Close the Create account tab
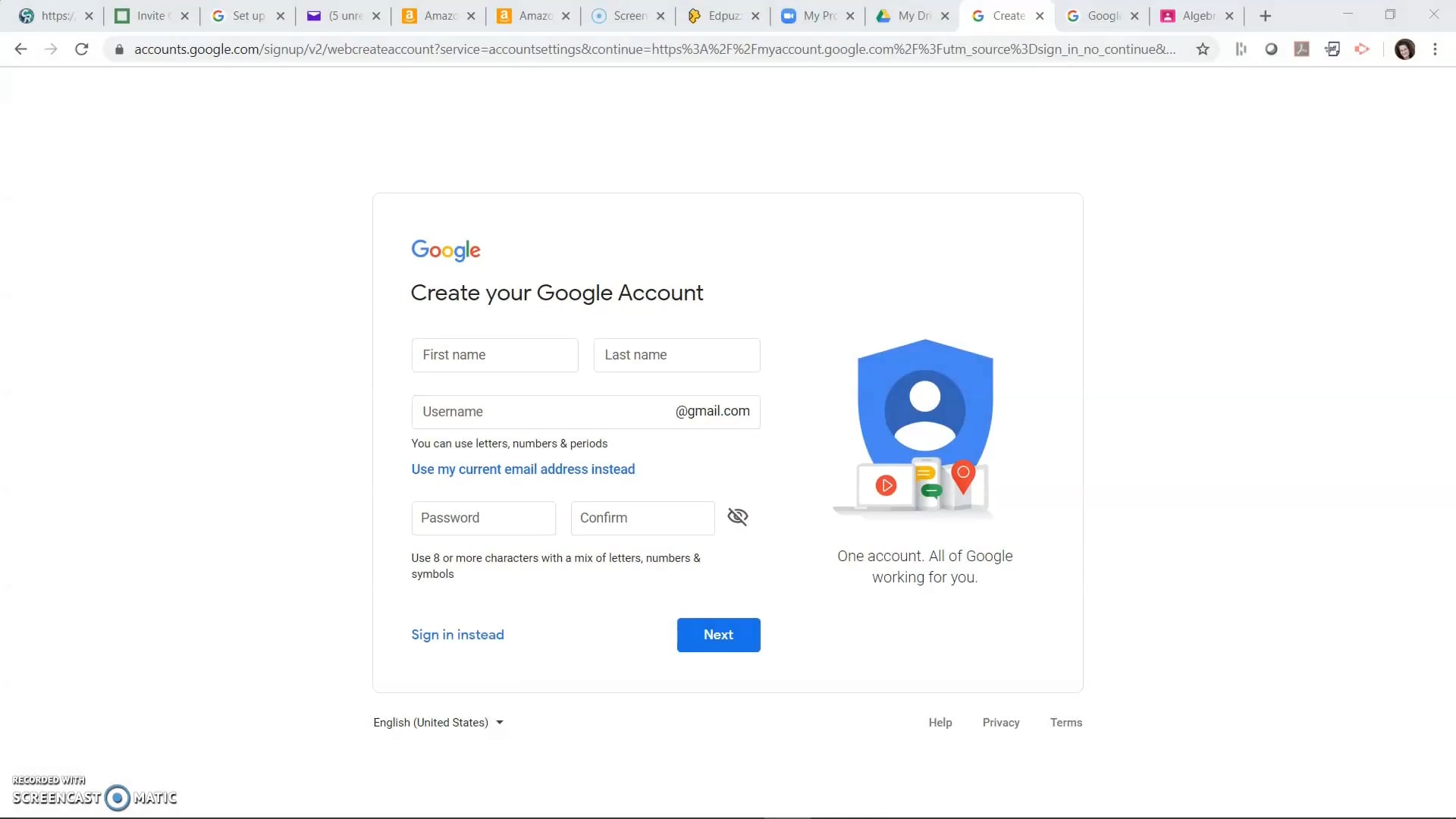1456x819 pixels. (x=1040, y=16)
